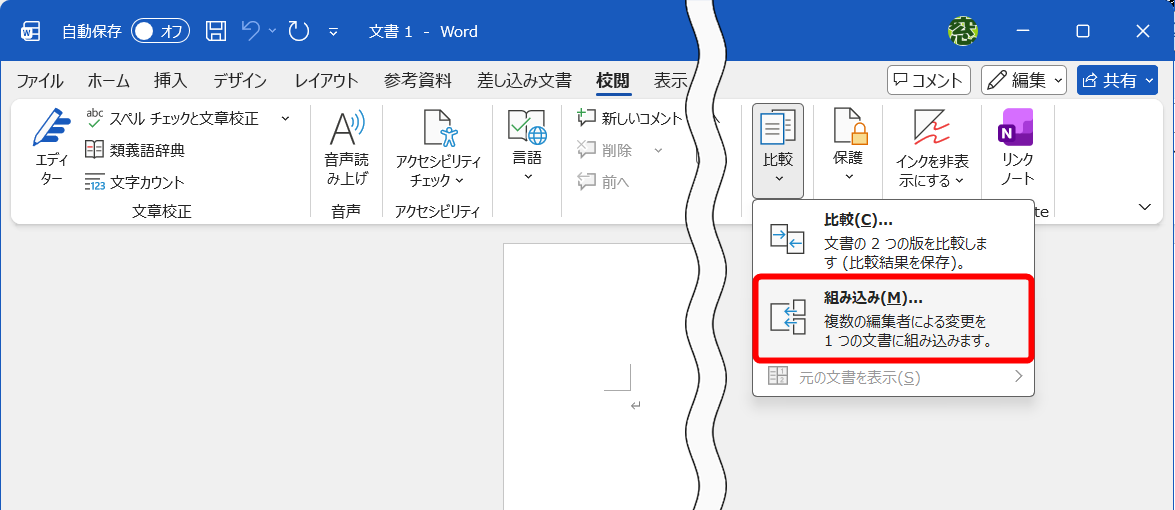This screenshot has height=510, width=1175.
Task: Choose 組み込み(M)... menu entry
Action: tap(893, 319)
